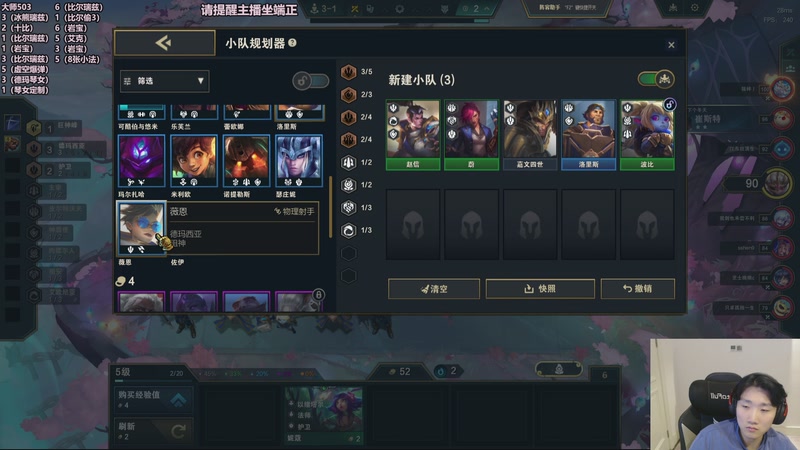The width and height of the screenshot is (800, 450).
Task: Select the 2/3 trait icon
Action: [x=348, y=94]
